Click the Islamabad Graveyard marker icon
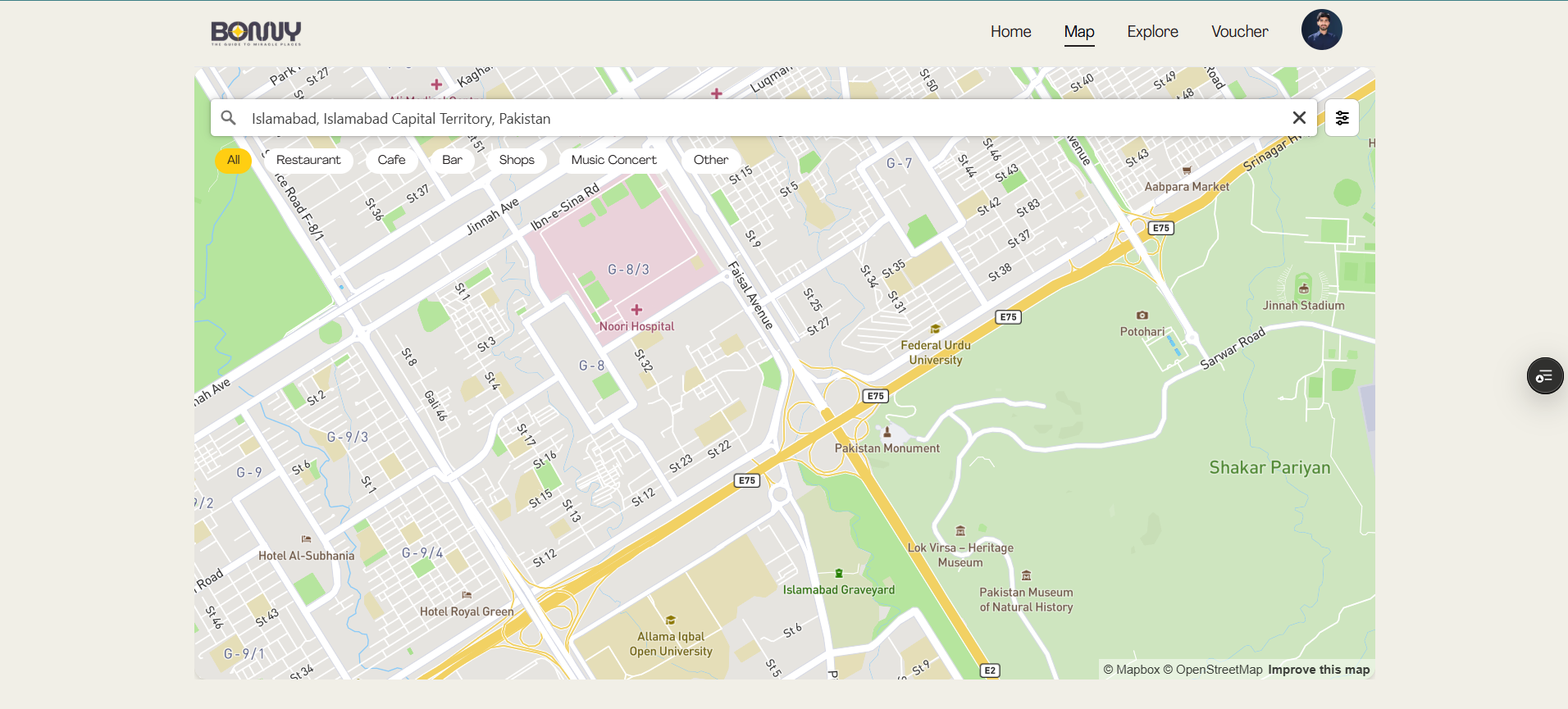Screen dimensions: 1568x709 point(839,574)
